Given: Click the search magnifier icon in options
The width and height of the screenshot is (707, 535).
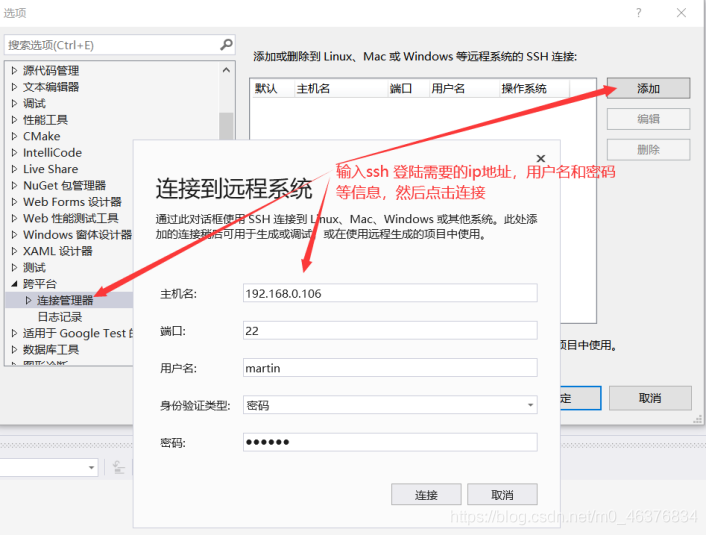Looking at the screenshot, I should click(226, 45).
